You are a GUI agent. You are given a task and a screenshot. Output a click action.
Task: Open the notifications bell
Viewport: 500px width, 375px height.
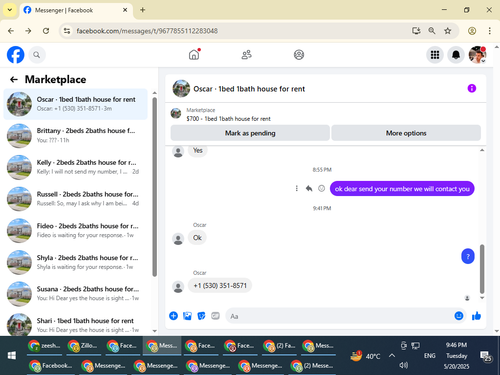click(x=456, y=55)
